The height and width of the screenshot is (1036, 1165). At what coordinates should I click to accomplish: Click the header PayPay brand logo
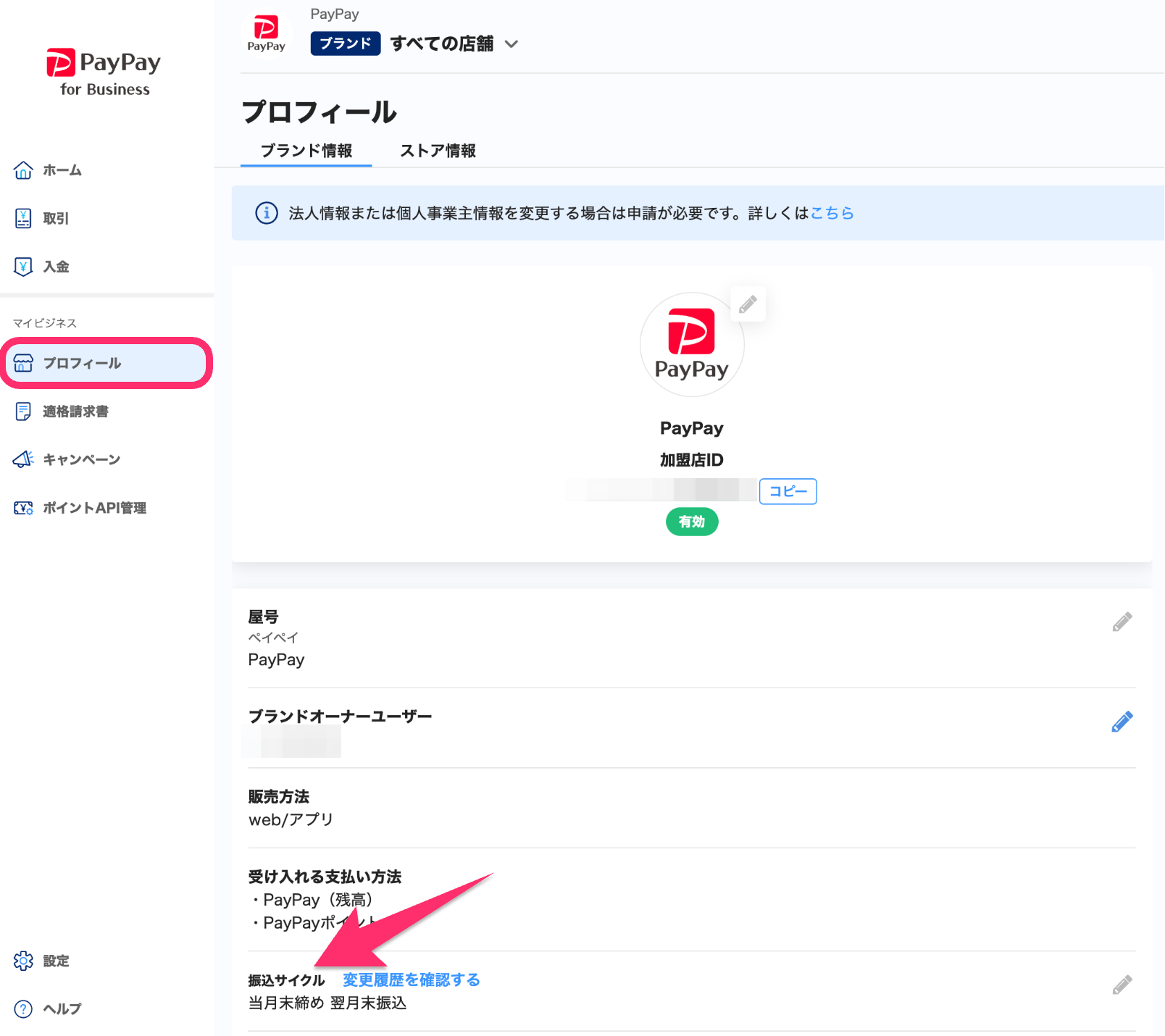click(266, 33)
